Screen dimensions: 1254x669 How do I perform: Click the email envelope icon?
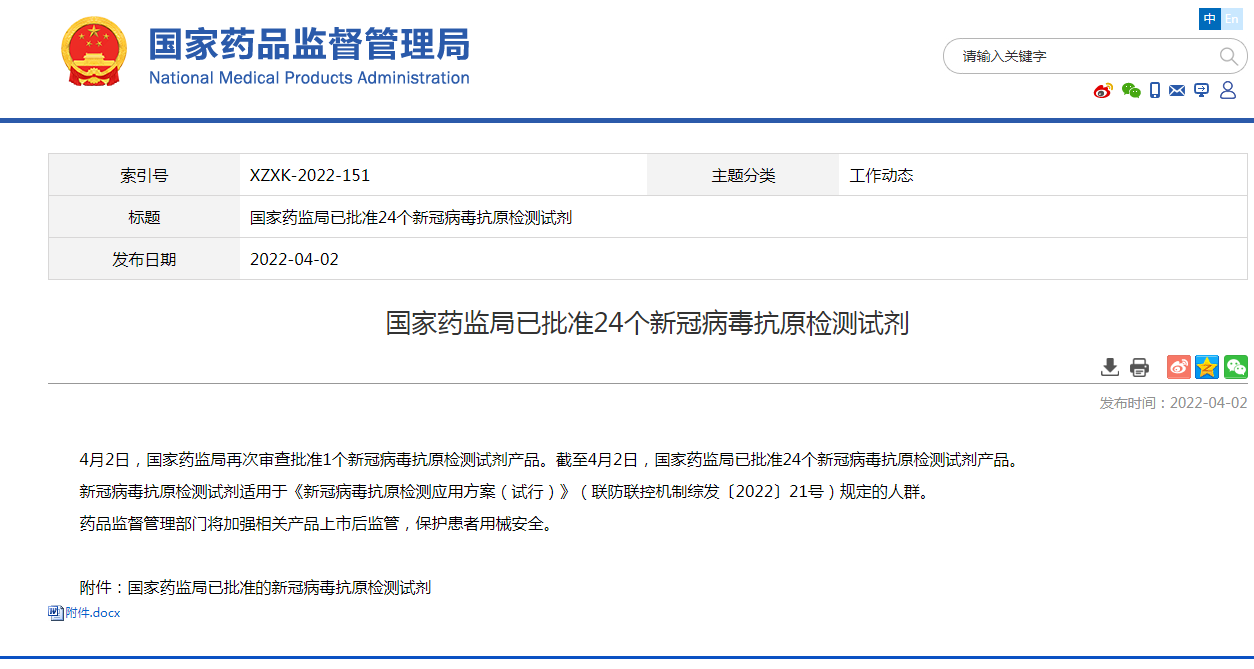1177,91
